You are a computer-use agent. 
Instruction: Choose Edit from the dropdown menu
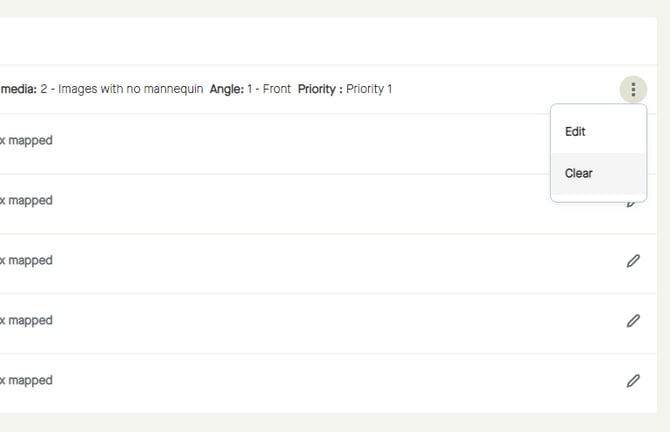tap(575, 132)
